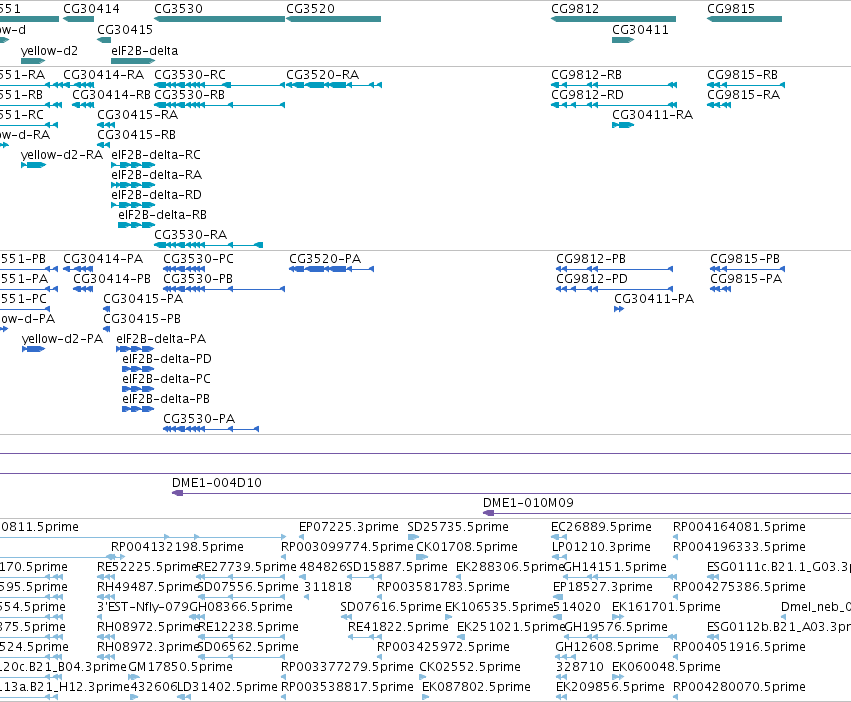
Task: Select protein CG9815-PB
Action: click(x=745, y=260)
